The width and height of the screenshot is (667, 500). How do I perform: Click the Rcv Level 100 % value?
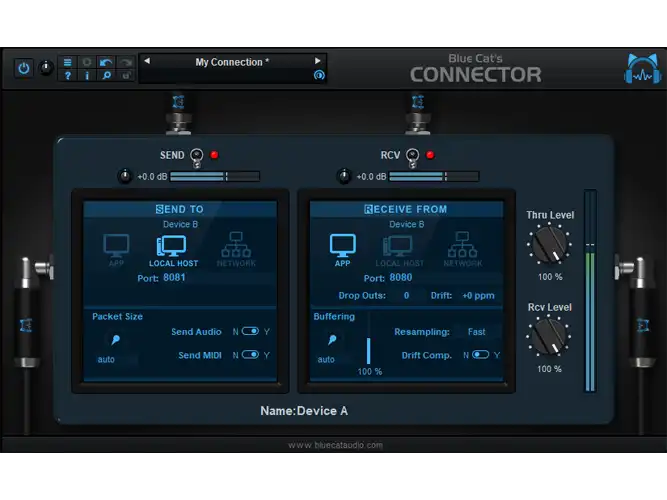(549, 369)
